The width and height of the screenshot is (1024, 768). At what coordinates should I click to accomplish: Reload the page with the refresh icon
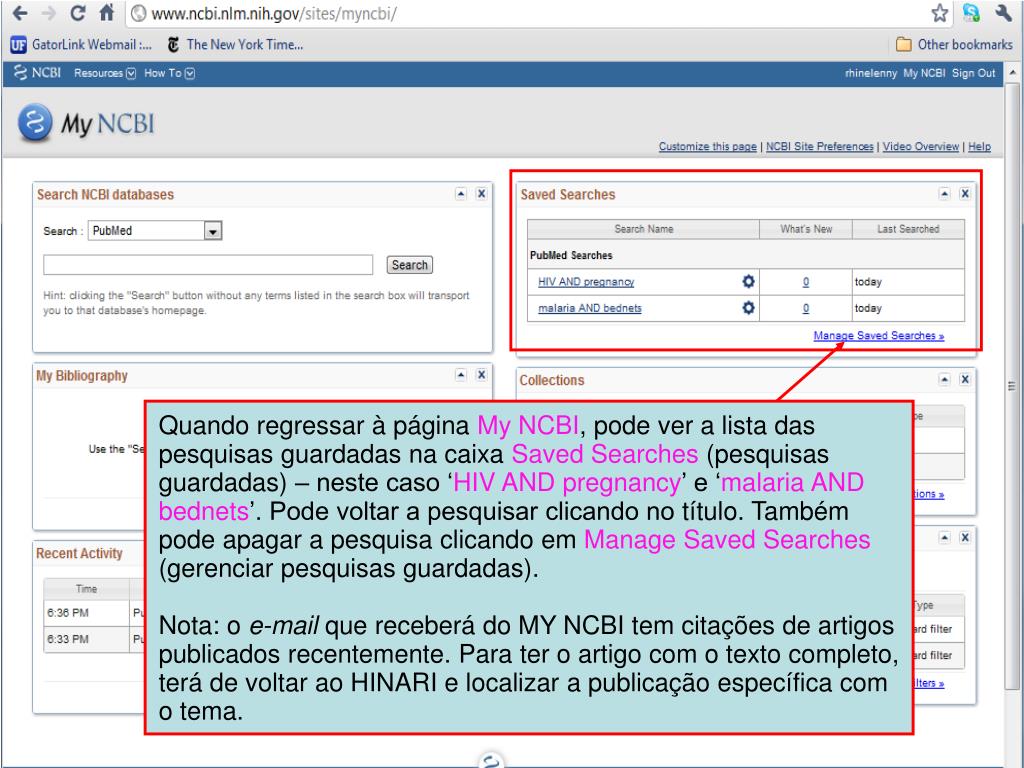[78, 12]
